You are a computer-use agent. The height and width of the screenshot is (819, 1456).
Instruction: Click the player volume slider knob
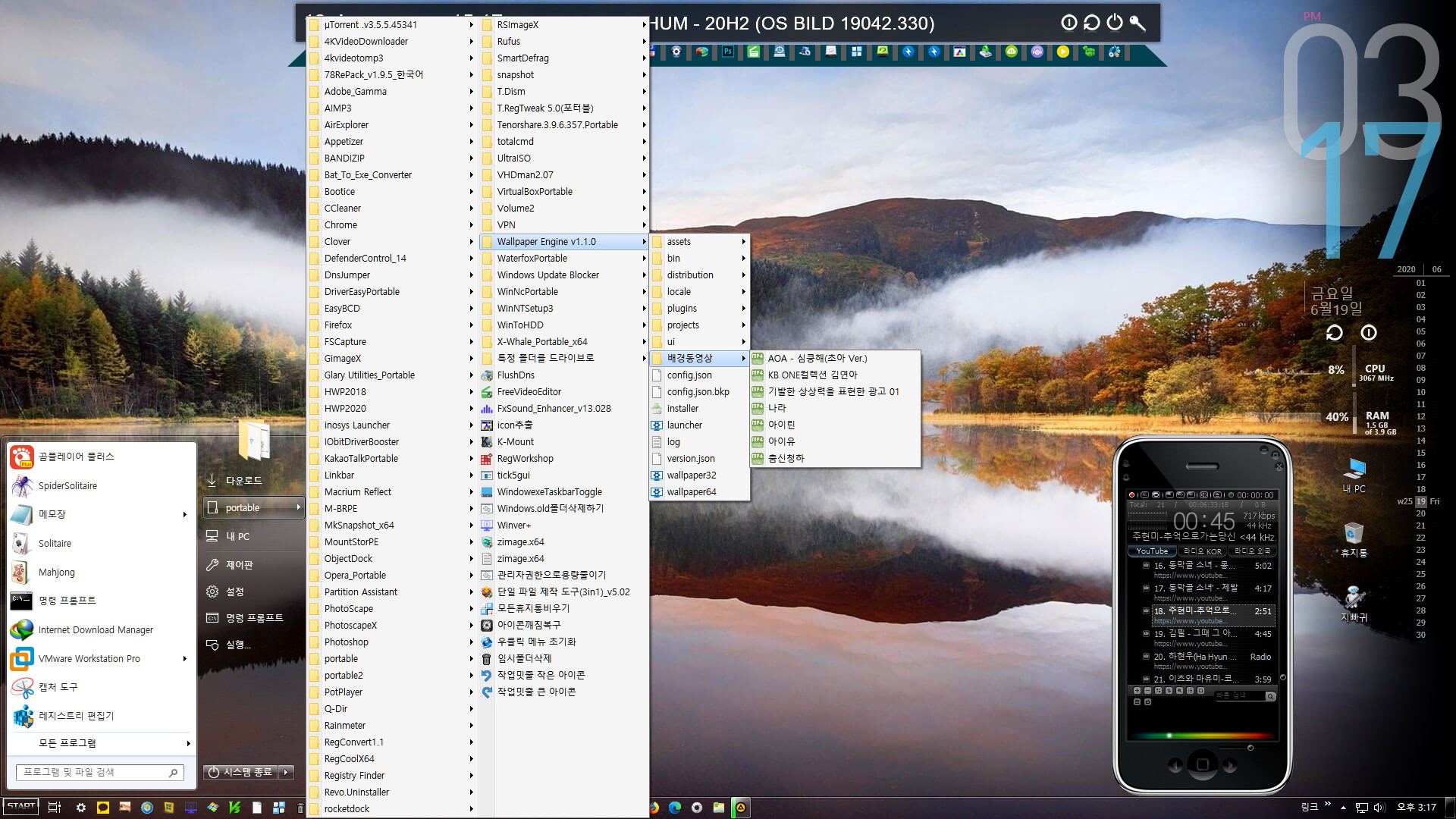pyautogui.click(x=1250, y=748)
